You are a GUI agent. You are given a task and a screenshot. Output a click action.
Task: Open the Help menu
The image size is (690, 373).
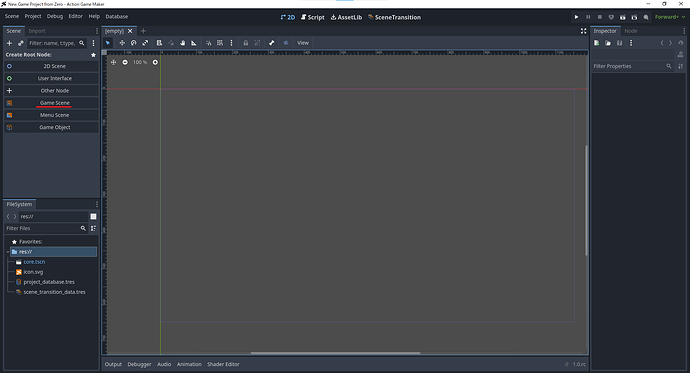click(x=94, y=16)
